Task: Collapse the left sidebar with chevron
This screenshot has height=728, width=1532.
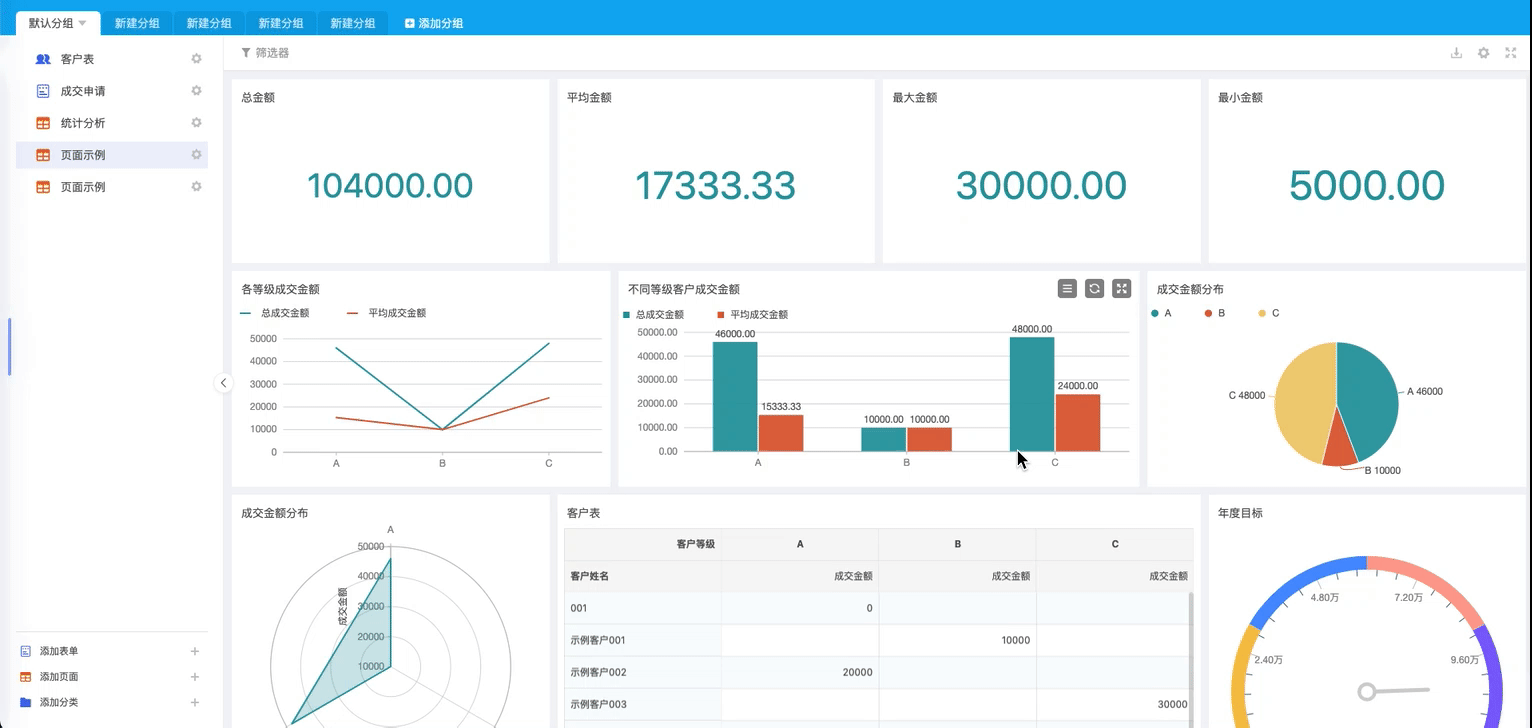Action: (223, 383)
